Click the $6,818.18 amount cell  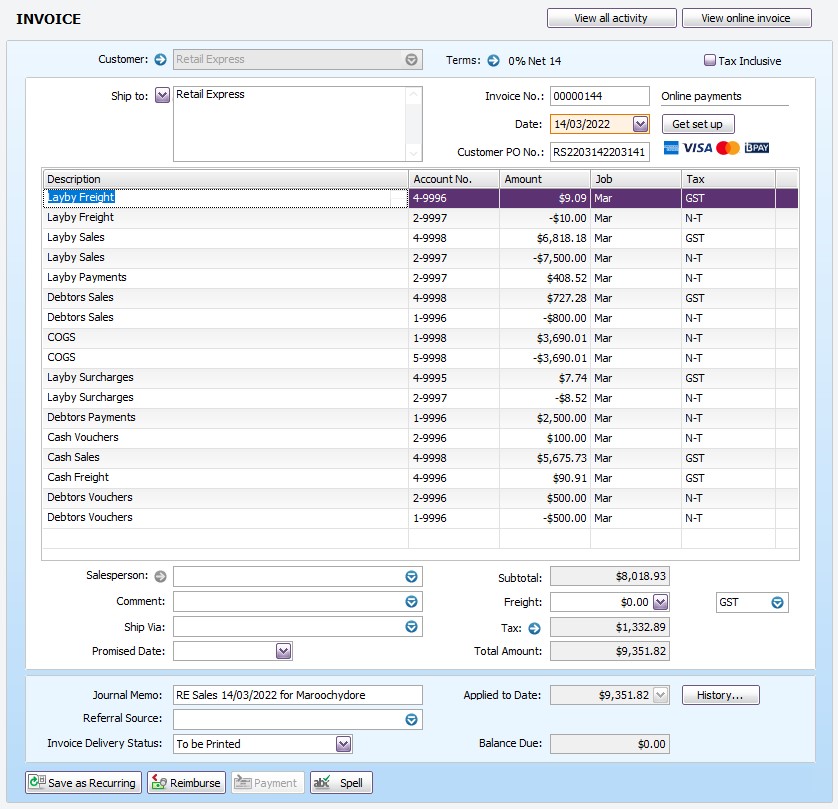[x=545, y=238]
